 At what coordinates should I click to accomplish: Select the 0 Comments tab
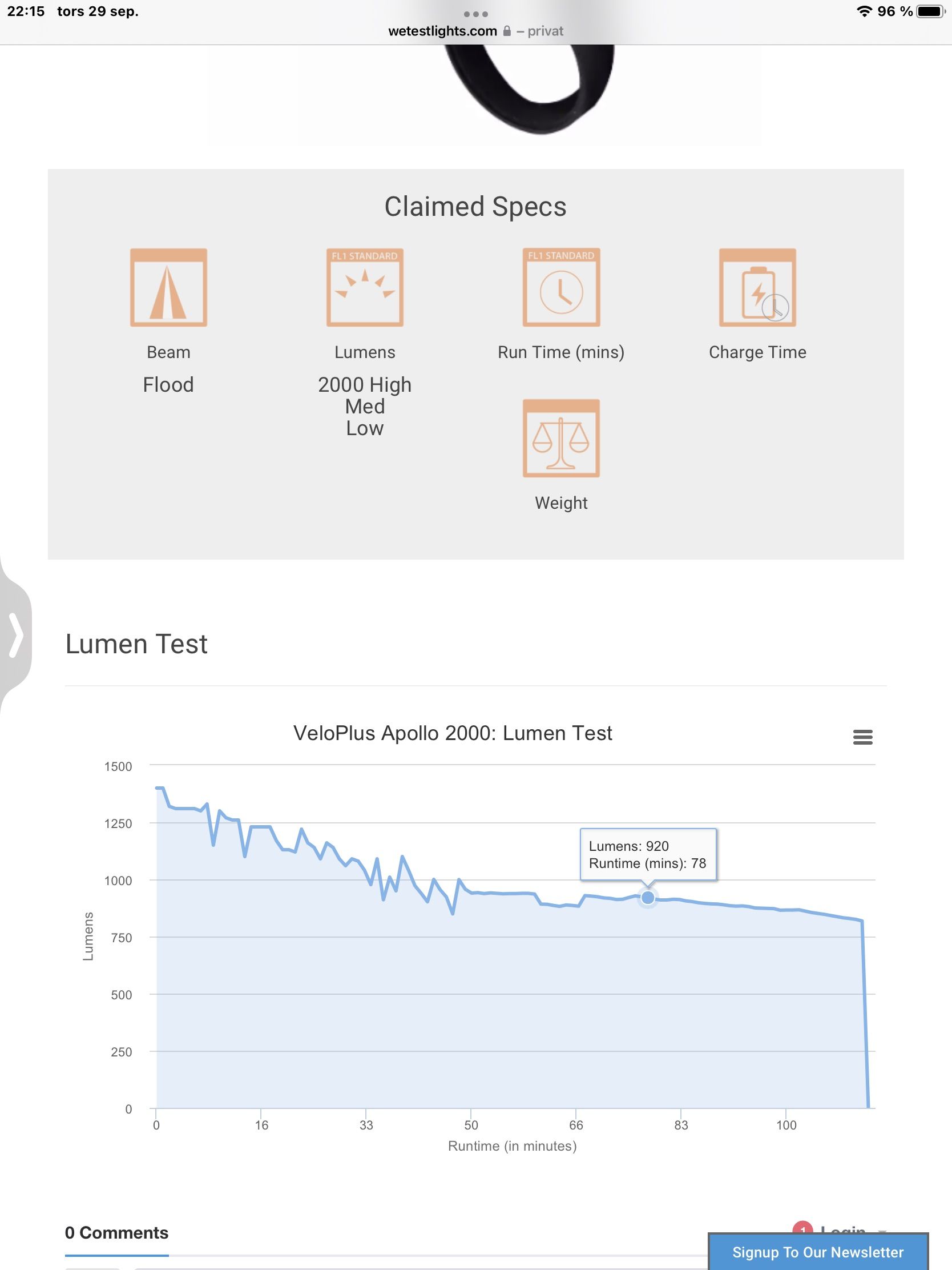(x=116, y=1233)
